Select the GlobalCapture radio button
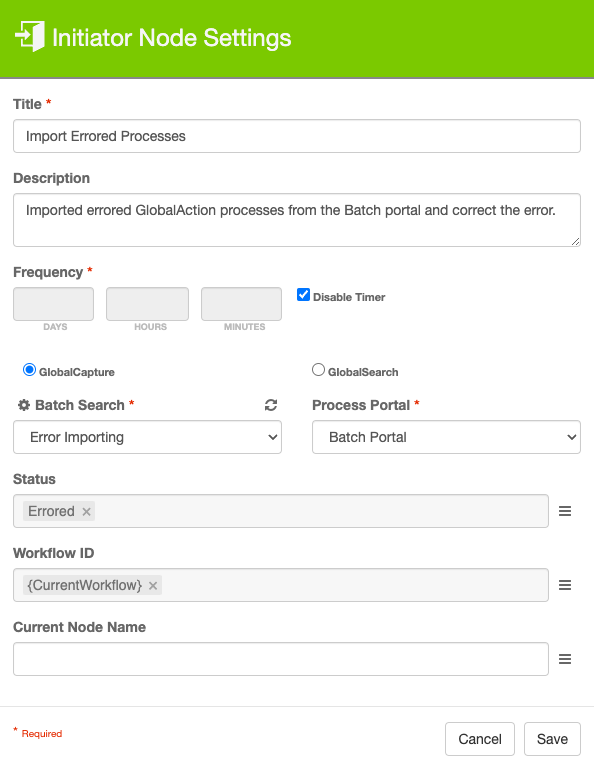 pyautogui.click(x=29, y=370)
